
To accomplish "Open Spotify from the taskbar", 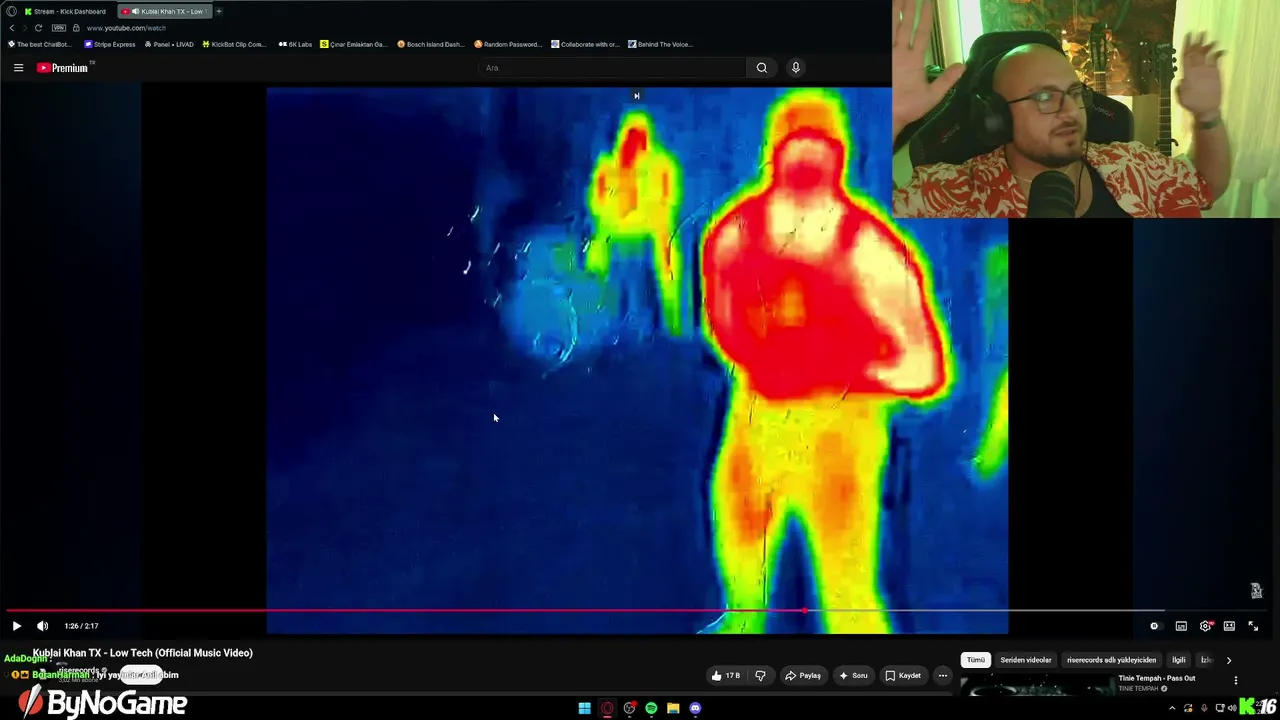I will pyautogui.click(x=651, y=709).
